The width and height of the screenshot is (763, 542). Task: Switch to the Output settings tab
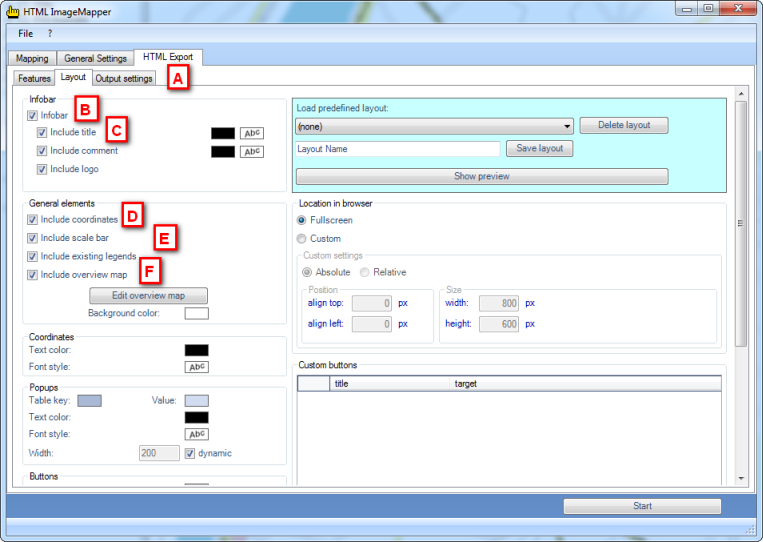click(124, 78)
